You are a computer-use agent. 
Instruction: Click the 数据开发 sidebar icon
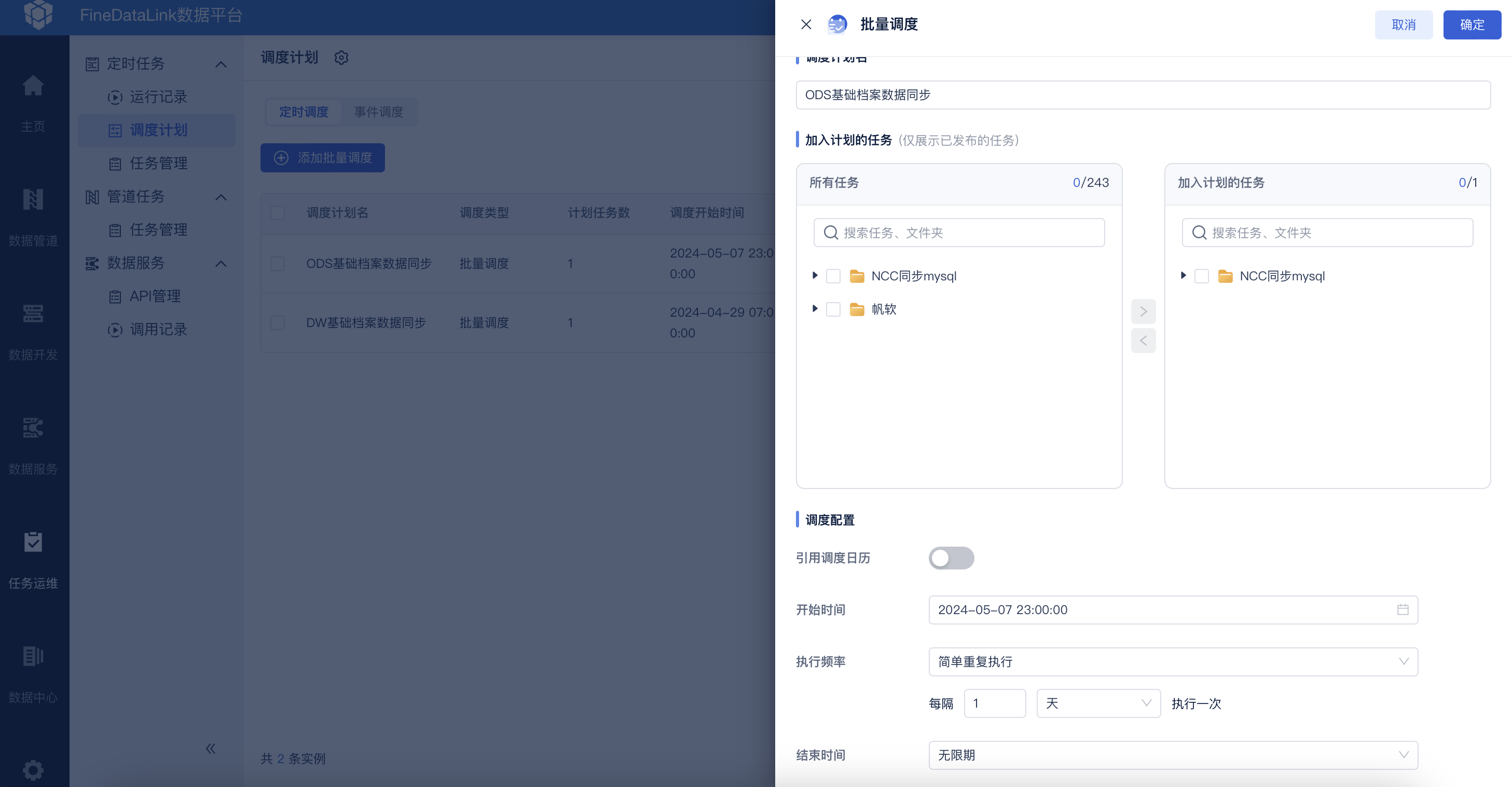[x=33, y=314]
